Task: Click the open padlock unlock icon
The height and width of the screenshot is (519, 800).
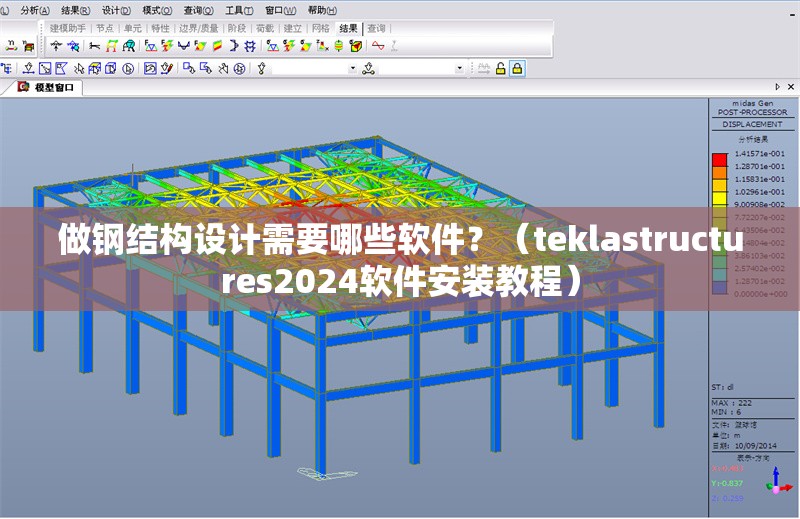Action: coord(501,68)
